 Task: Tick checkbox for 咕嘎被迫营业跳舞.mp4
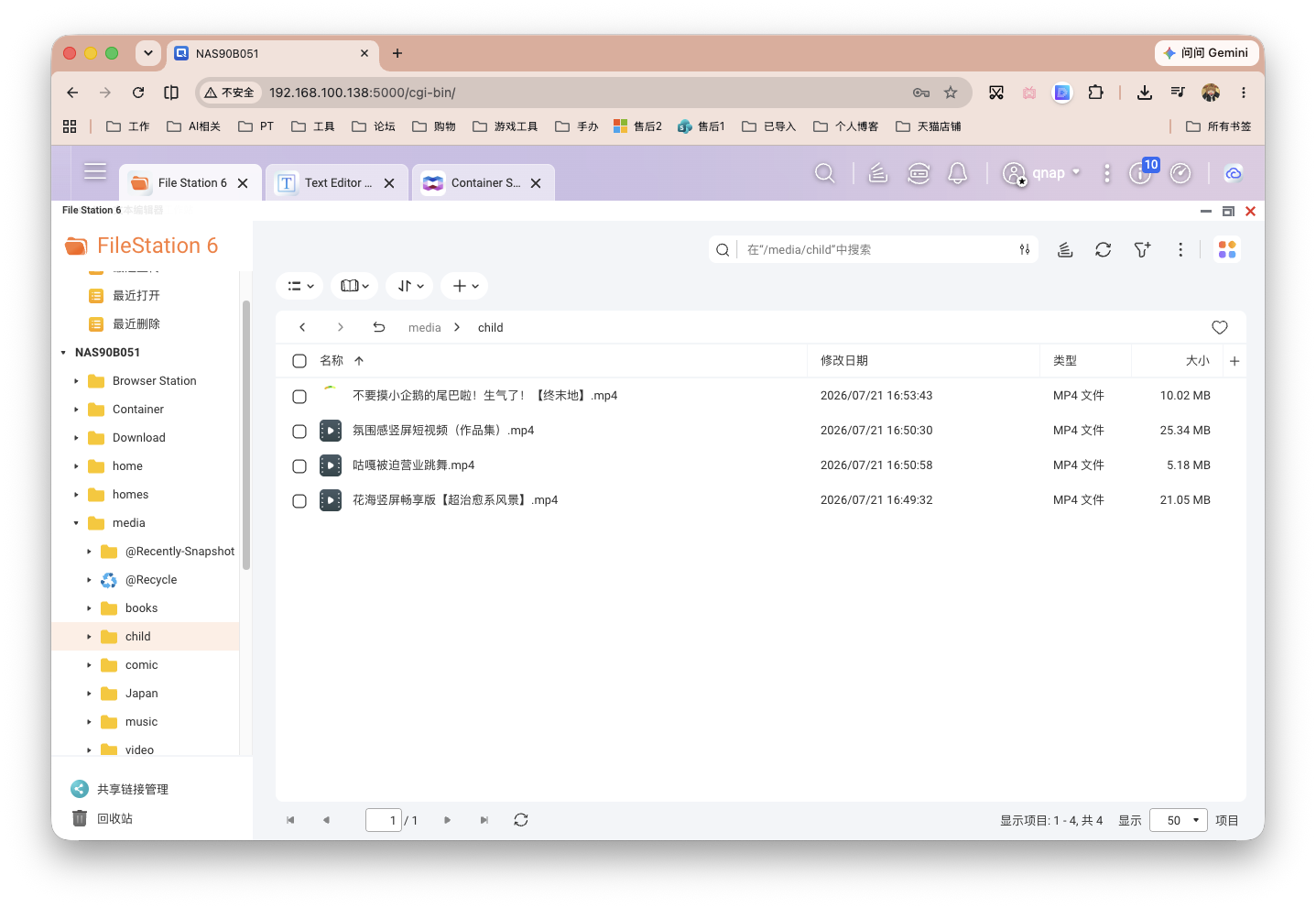click(299, 466)
